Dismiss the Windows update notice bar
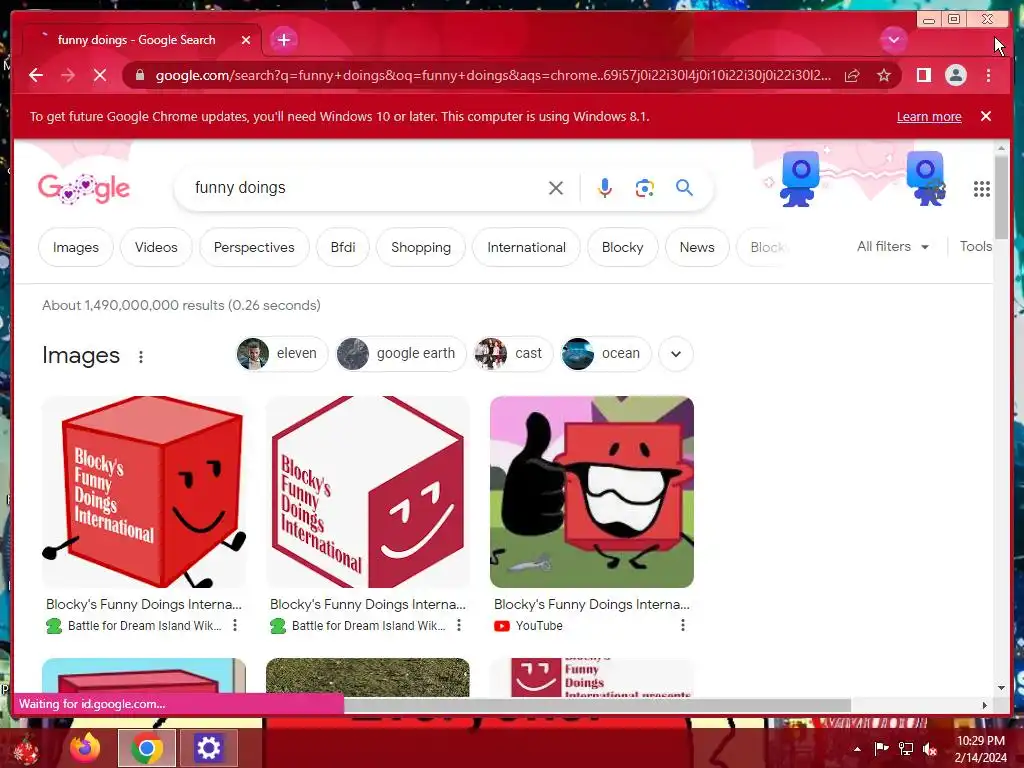Screen dimensions: 1024x768 coord(986,116)
